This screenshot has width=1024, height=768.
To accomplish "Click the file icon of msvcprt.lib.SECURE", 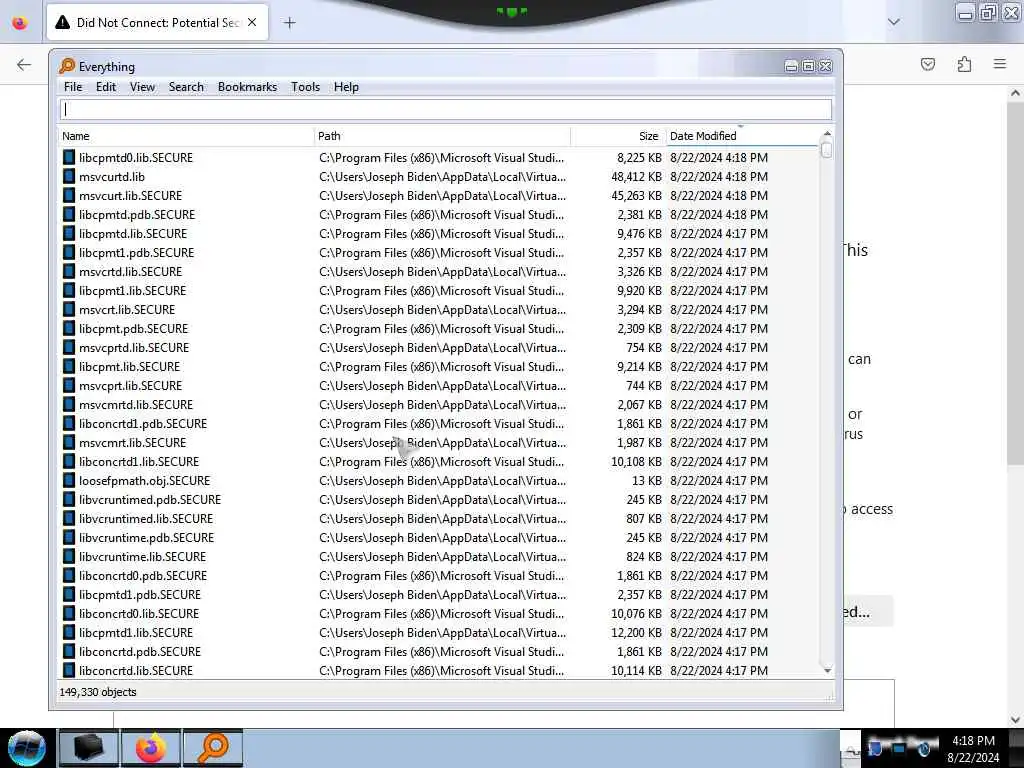I will [x=69, y=385].
